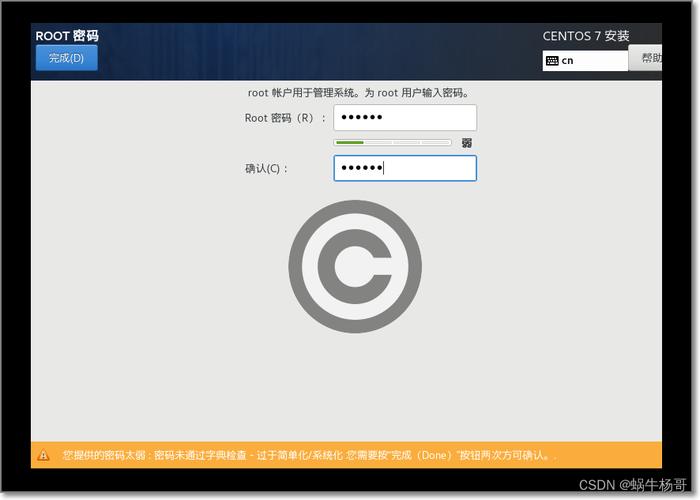
Task: Click the 'CENTOS 7 安装' heading
Action: [x=586, y=36]
